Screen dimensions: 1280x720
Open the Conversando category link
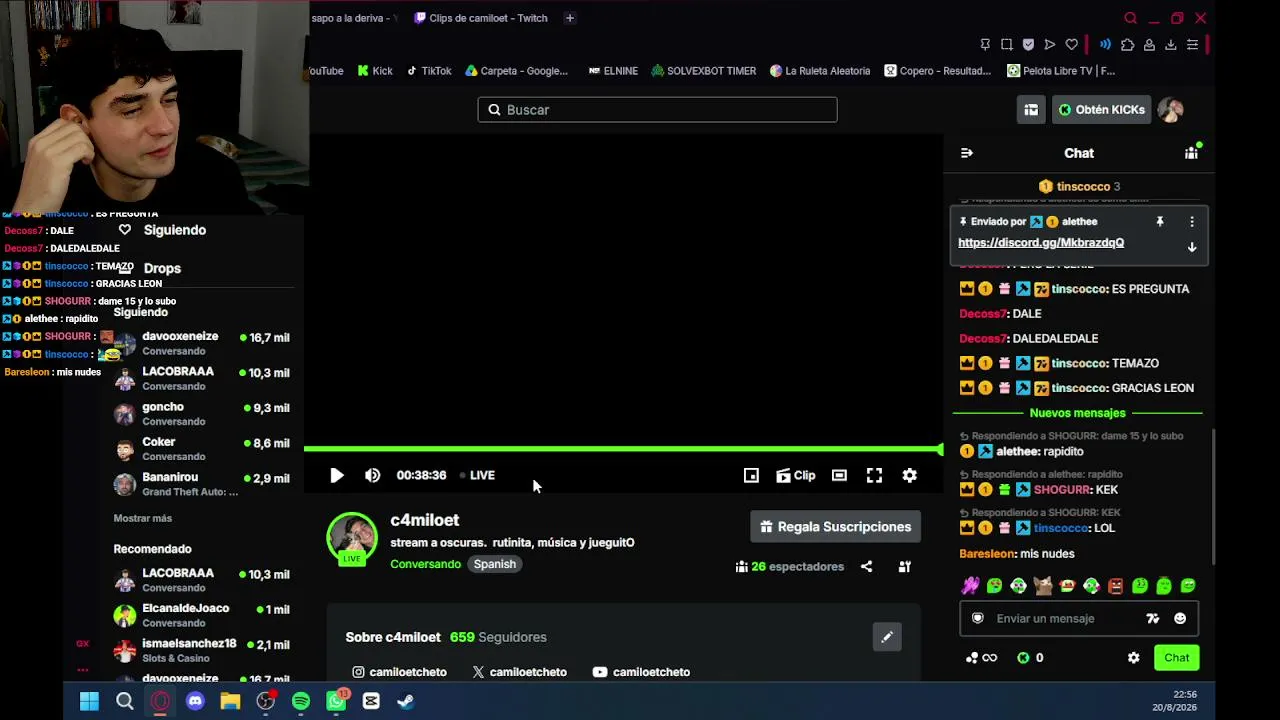(425, 564)
